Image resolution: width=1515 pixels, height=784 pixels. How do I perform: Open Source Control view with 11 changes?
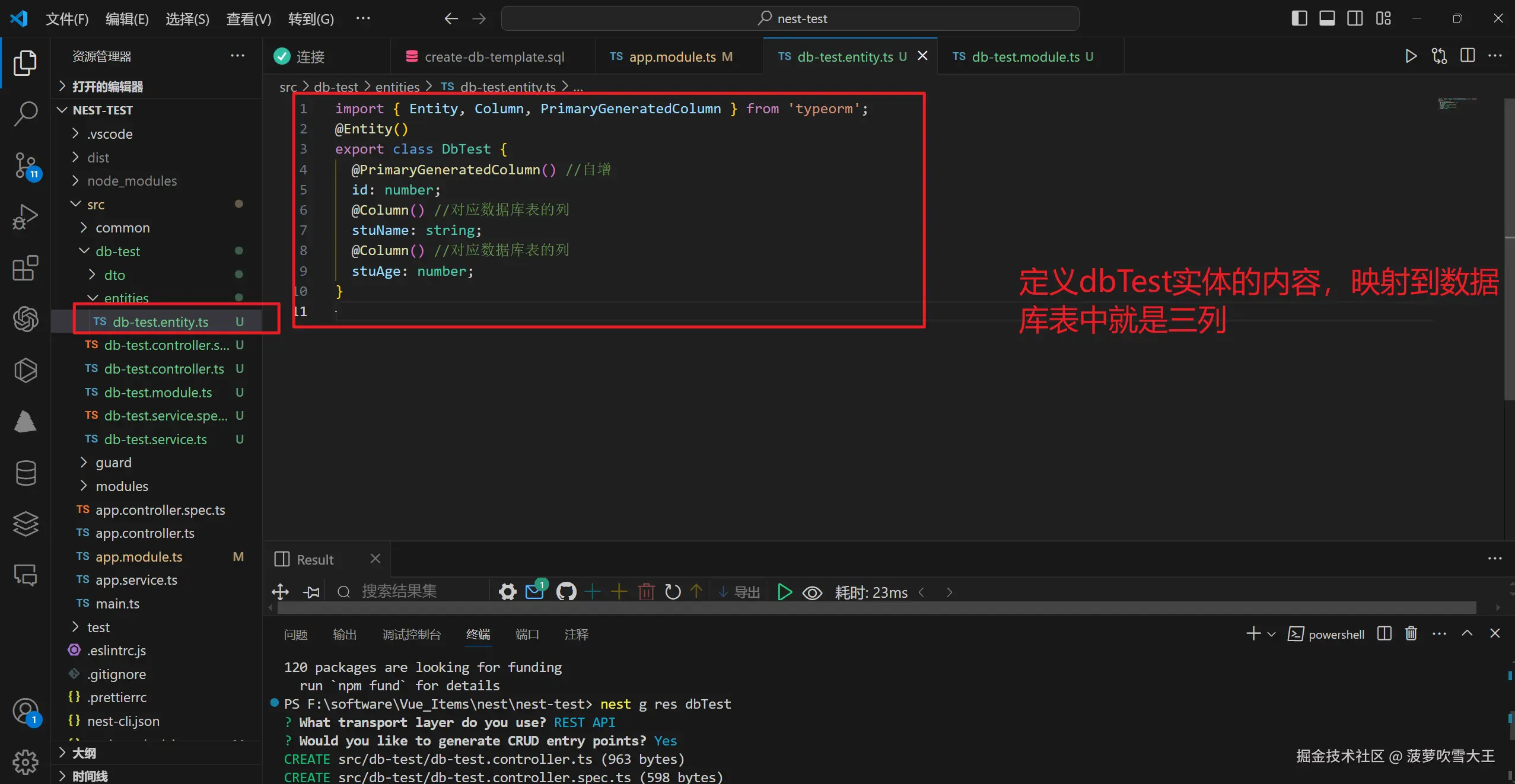coord(25,165)
